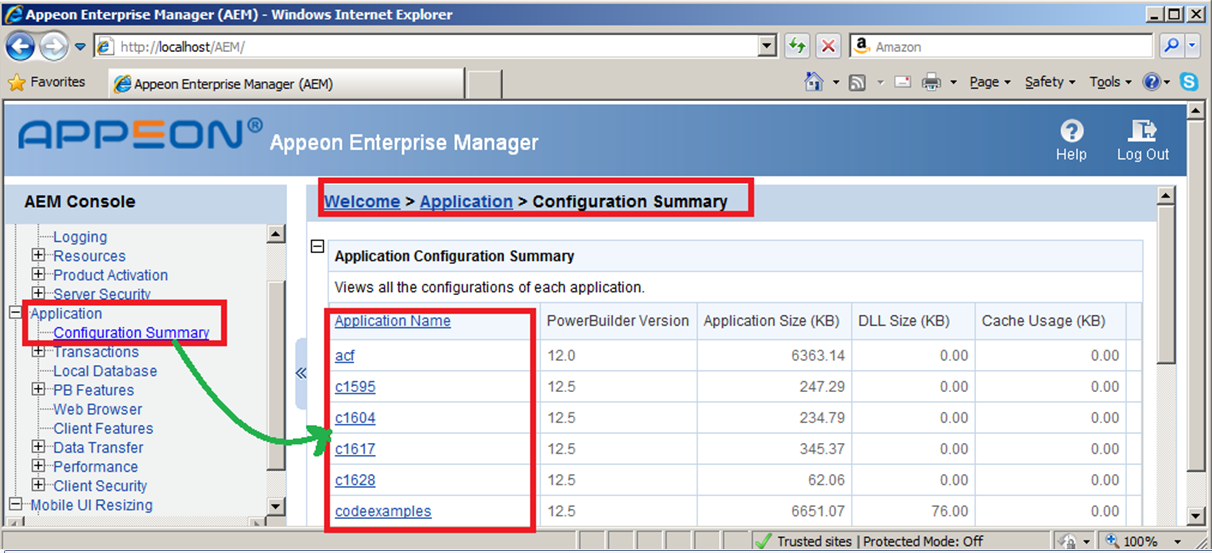
Task: Open the c1628 application link
Action: (x=355, y=480)
